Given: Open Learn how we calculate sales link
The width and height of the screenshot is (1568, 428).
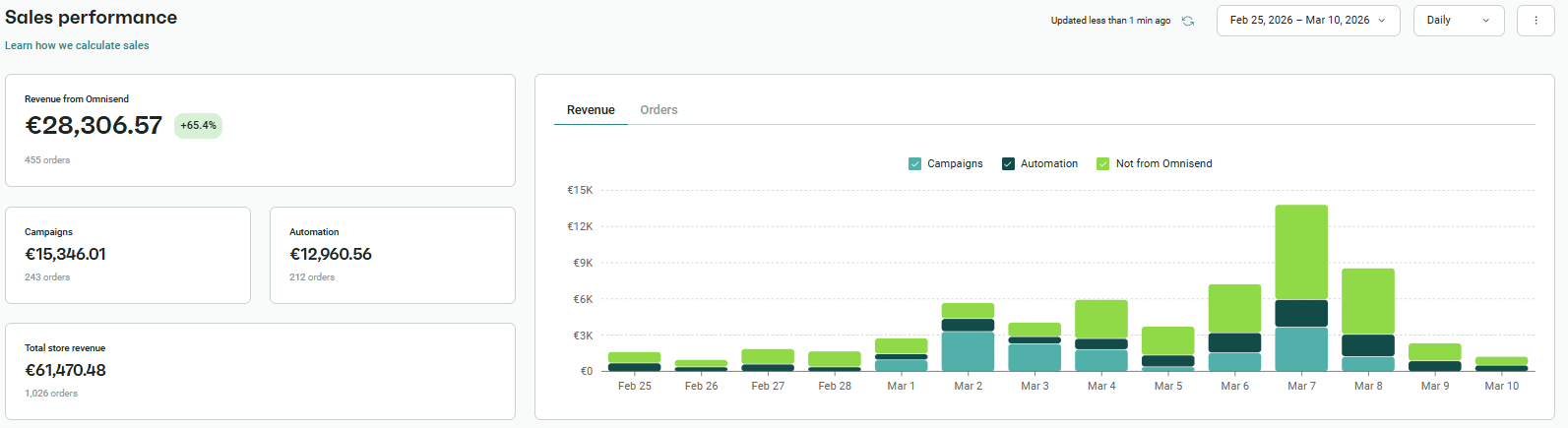Looking at the screenshot, I should click(x=77, y=45).
